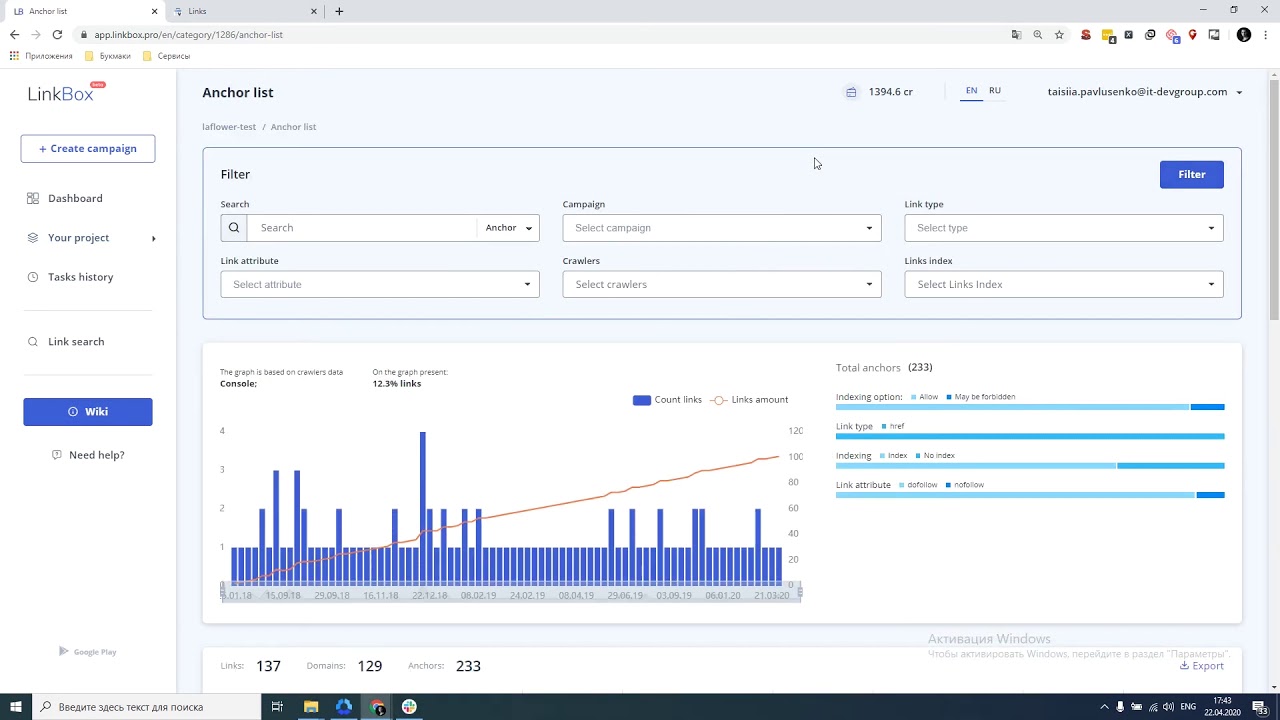
Task: Open Task View on the taskbar
Action: pyautogui.click(x=277, y=707)
